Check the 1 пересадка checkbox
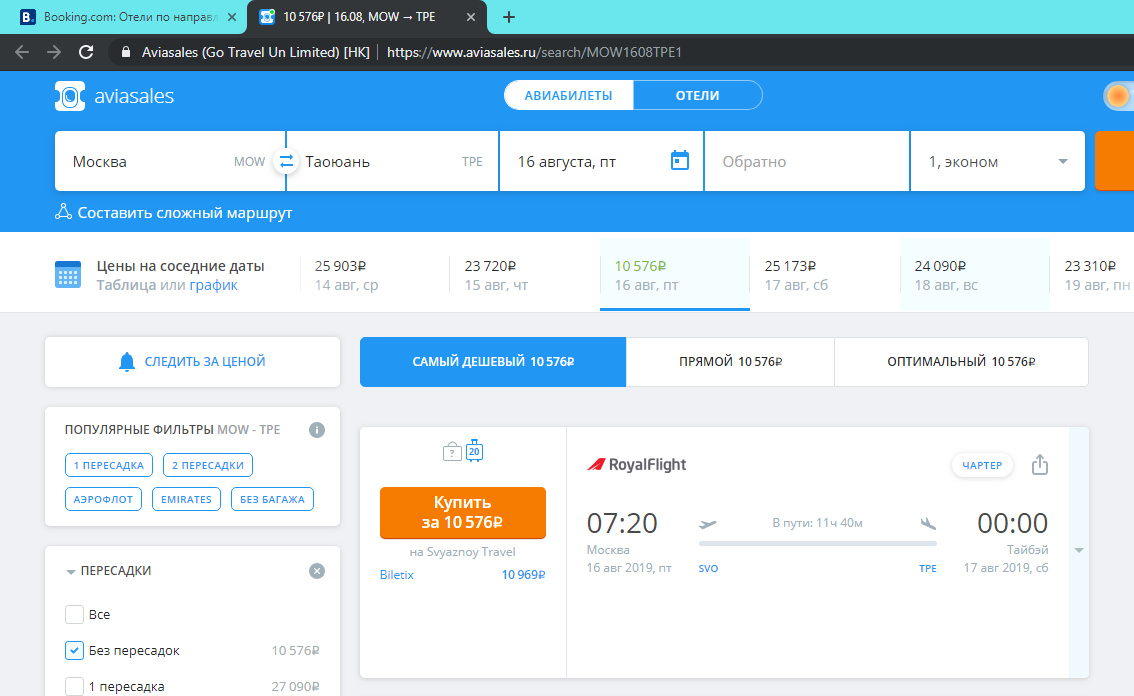Image resolution: width=1134 pixels, height=696 pixels. pos(74,686)
